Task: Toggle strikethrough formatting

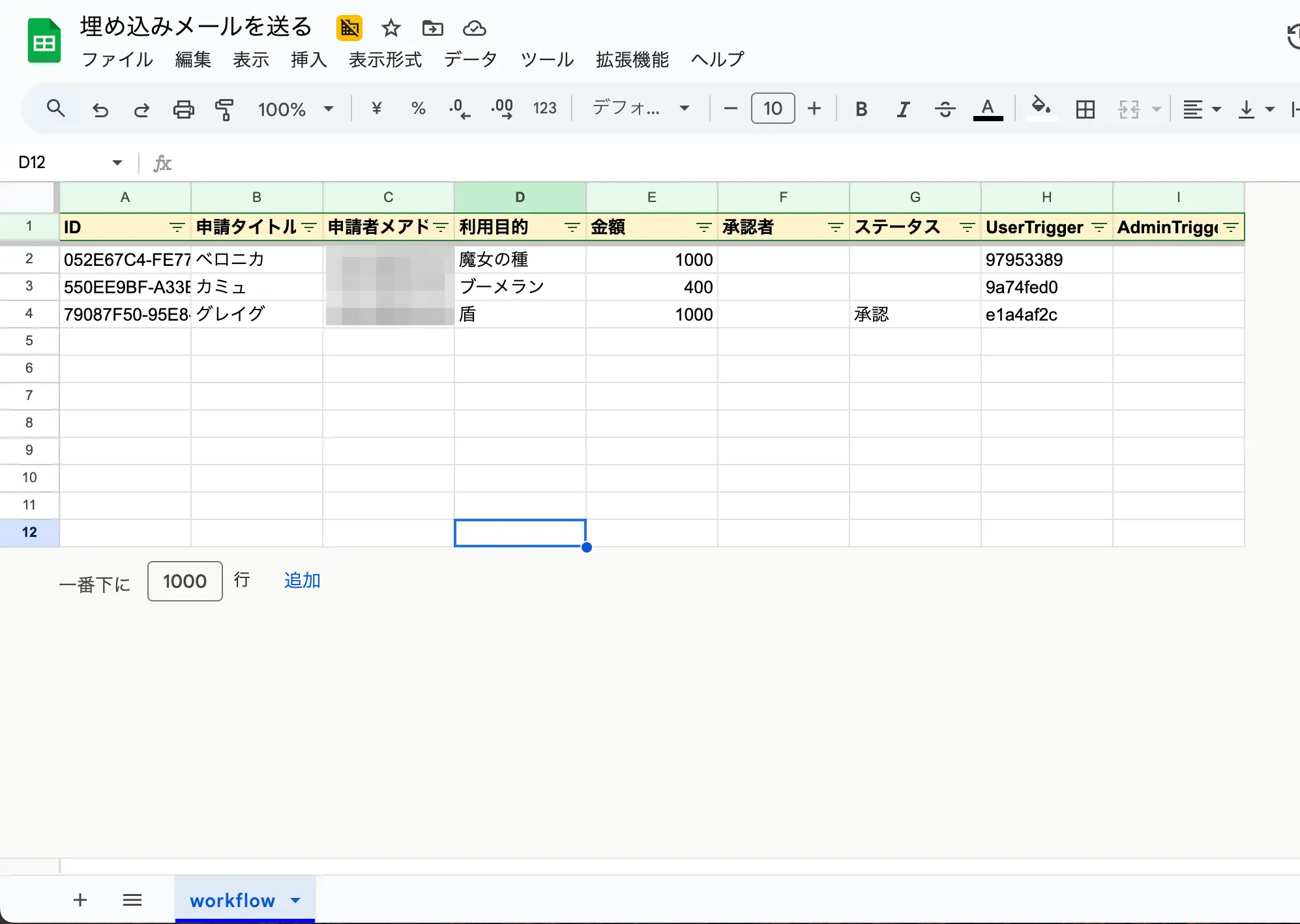Action: [945, 109]
